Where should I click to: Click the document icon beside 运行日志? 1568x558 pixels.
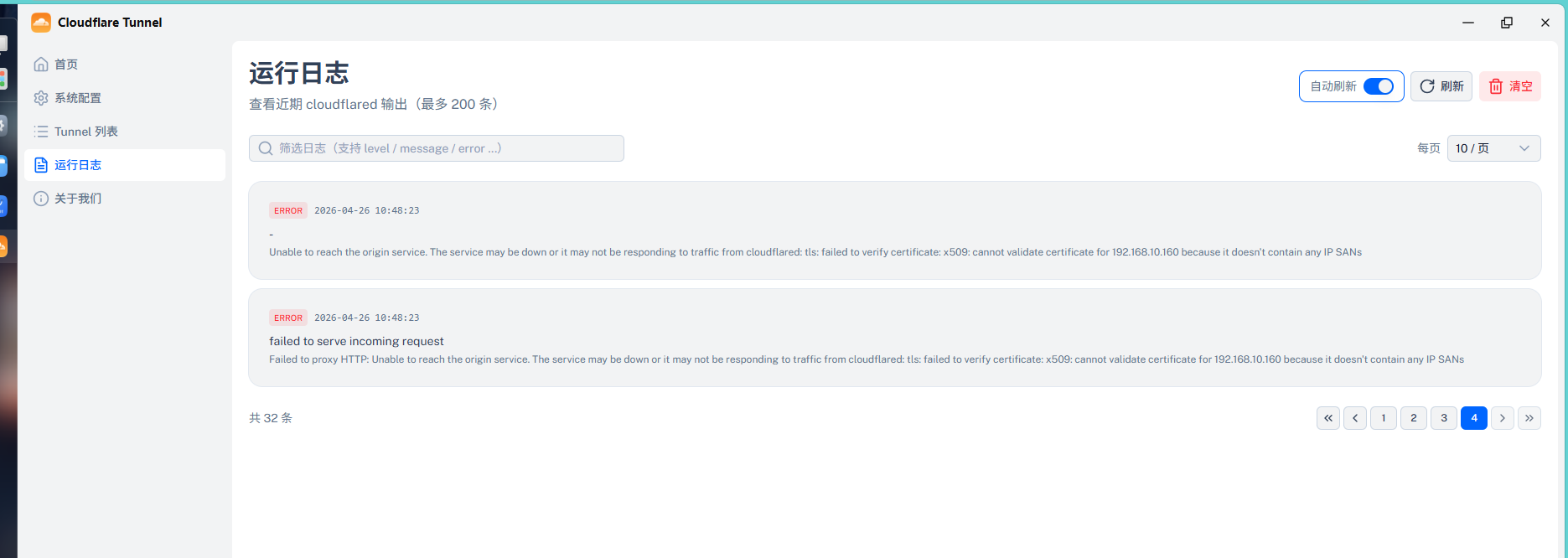[41, 165]
